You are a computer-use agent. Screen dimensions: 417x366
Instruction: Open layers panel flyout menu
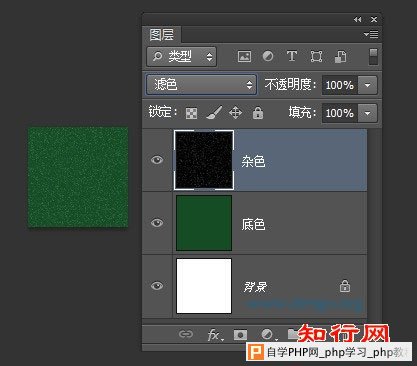[371, 34]
